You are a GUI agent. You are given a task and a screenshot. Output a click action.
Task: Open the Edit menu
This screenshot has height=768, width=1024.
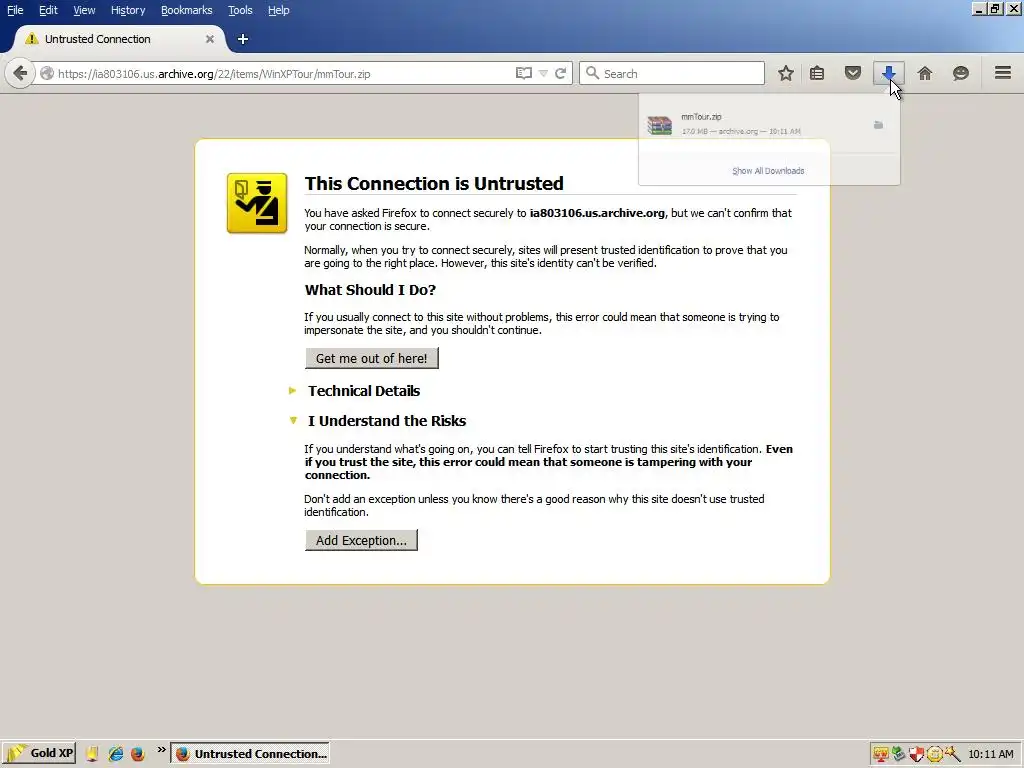coord(48,10)
